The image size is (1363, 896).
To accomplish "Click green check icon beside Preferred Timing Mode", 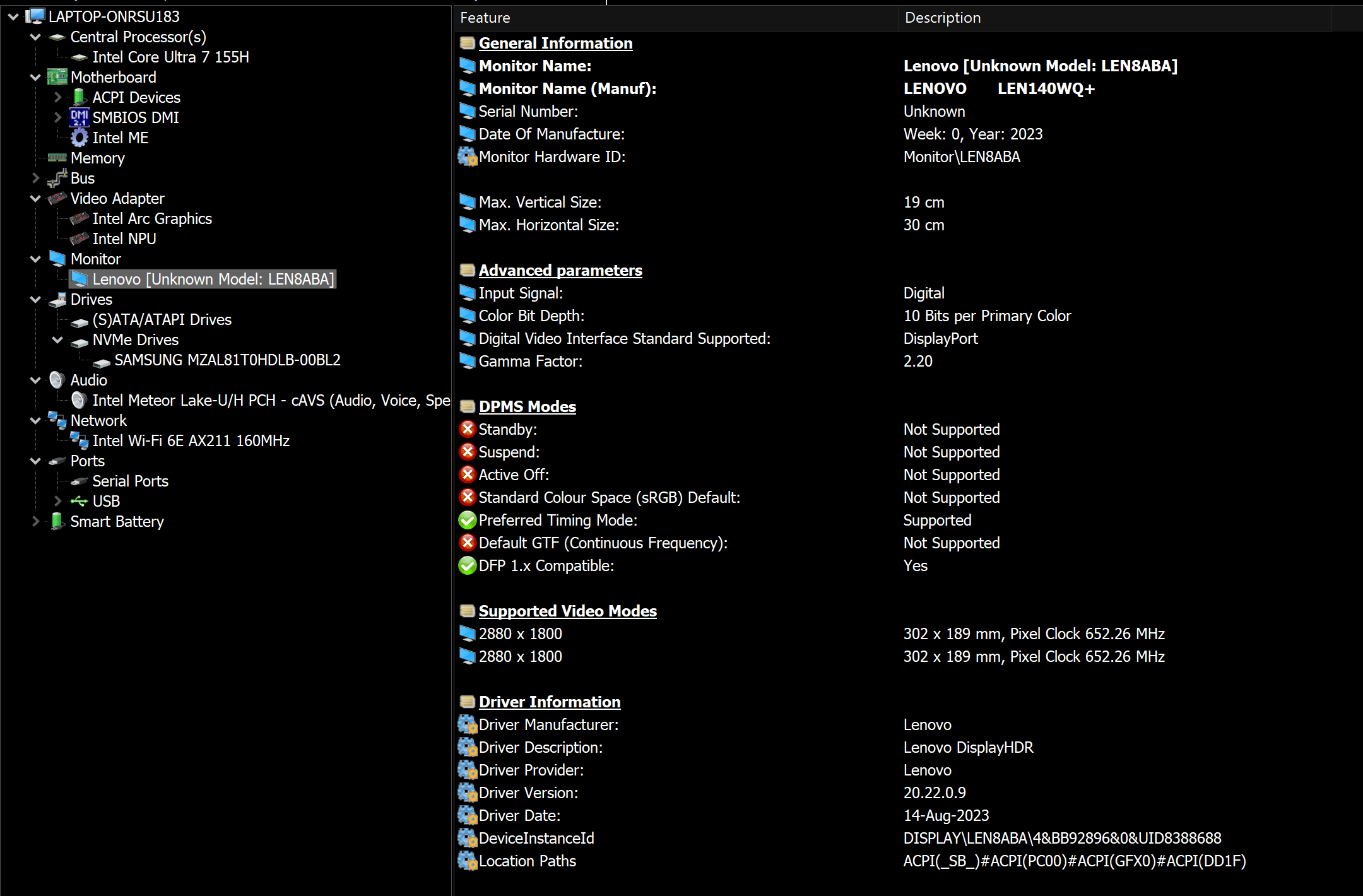I will coord(468,520).
